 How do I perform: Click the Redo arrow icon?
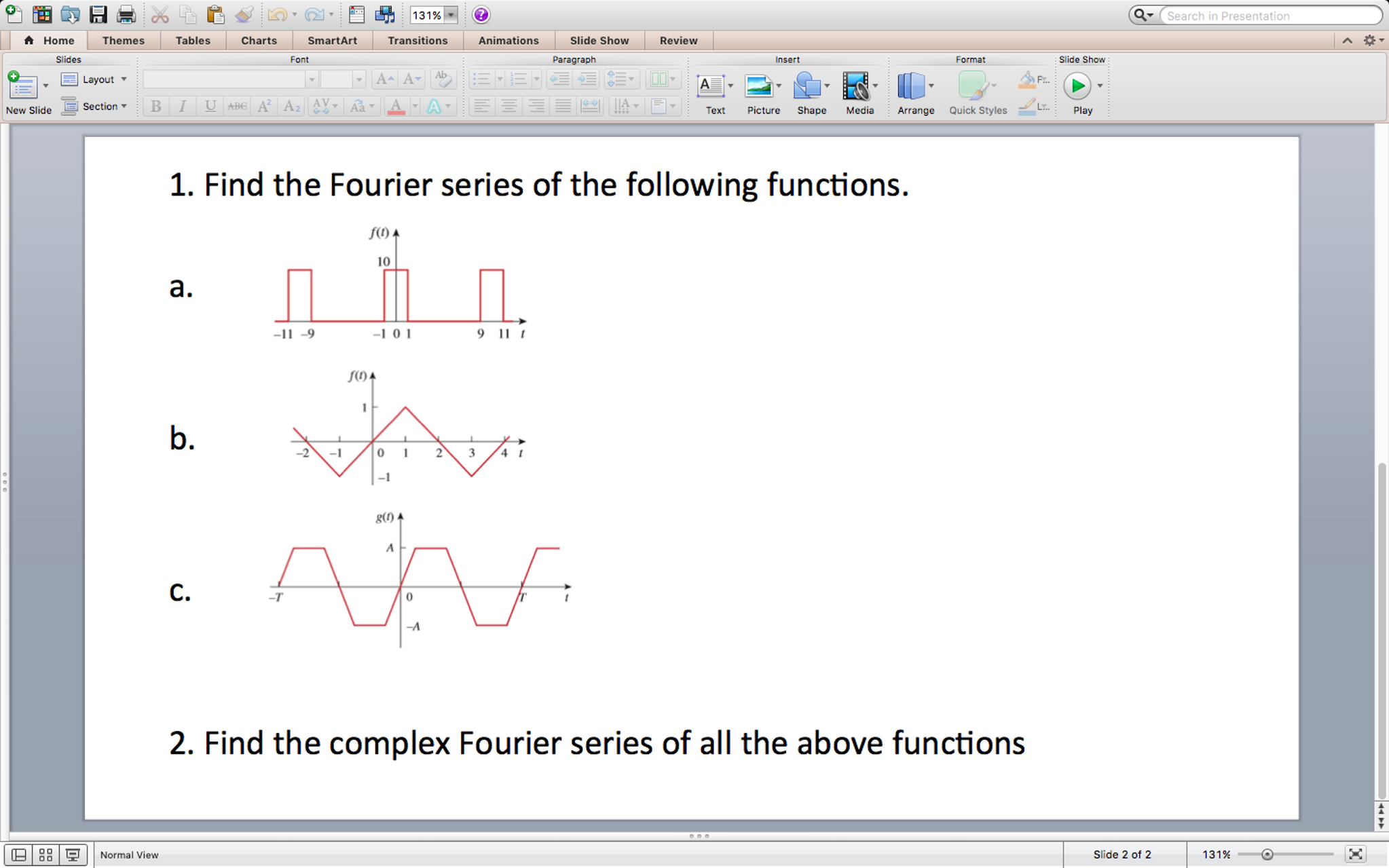[314, 14]
